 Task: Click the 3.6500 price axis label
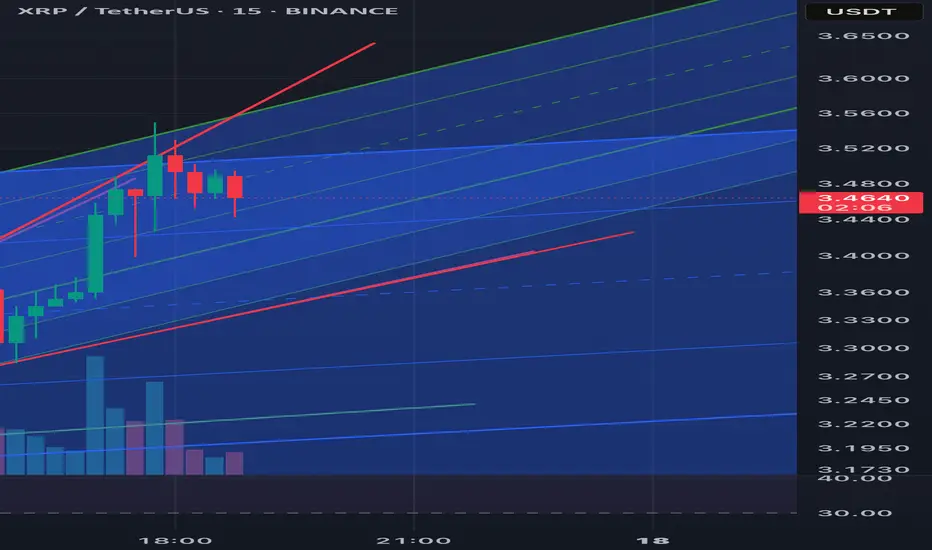(x=864, y=36)
